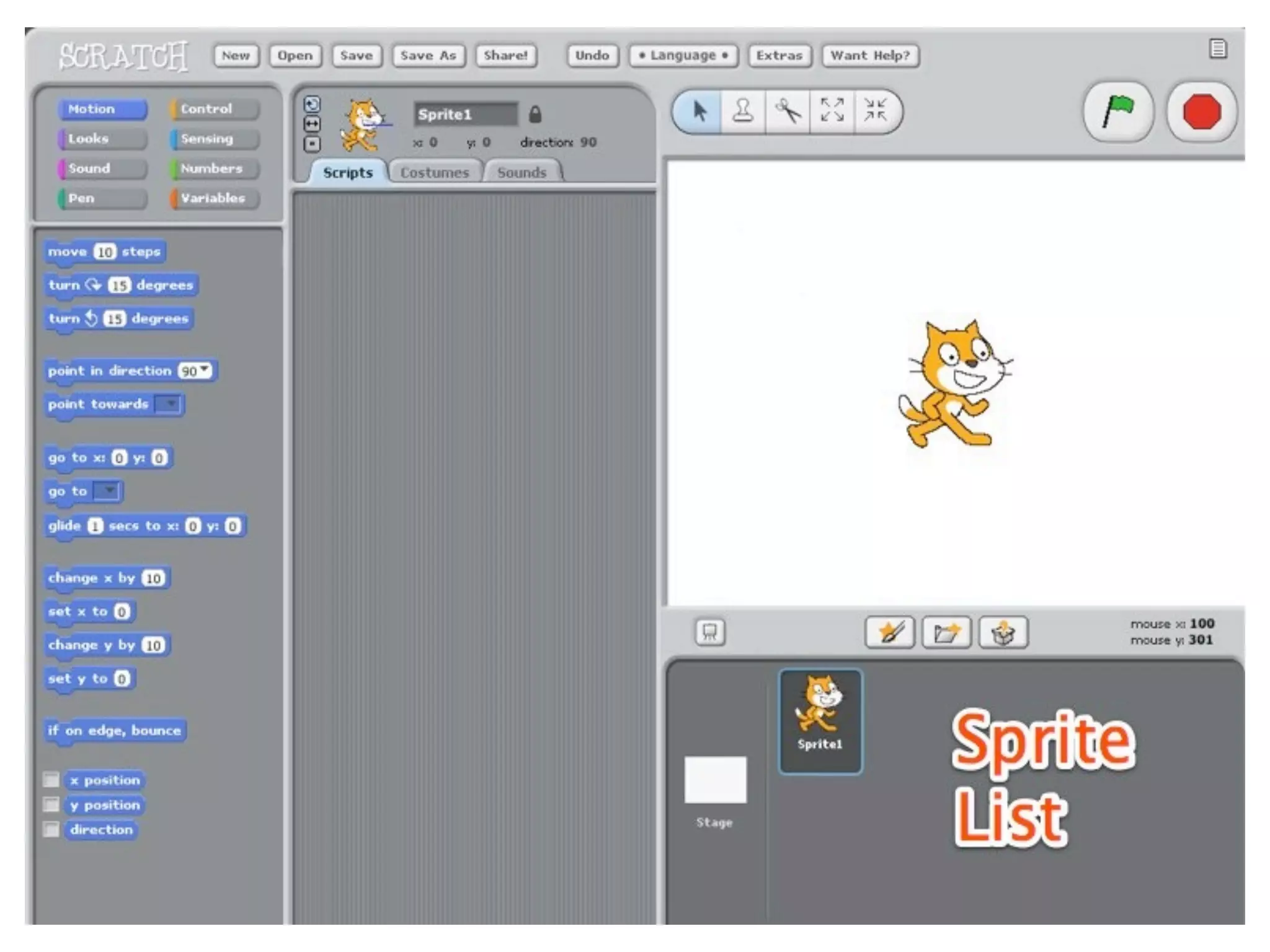Click the turn counterclockwise 15 degrees block
The image size is (1270, 952).
coord(118,319)
